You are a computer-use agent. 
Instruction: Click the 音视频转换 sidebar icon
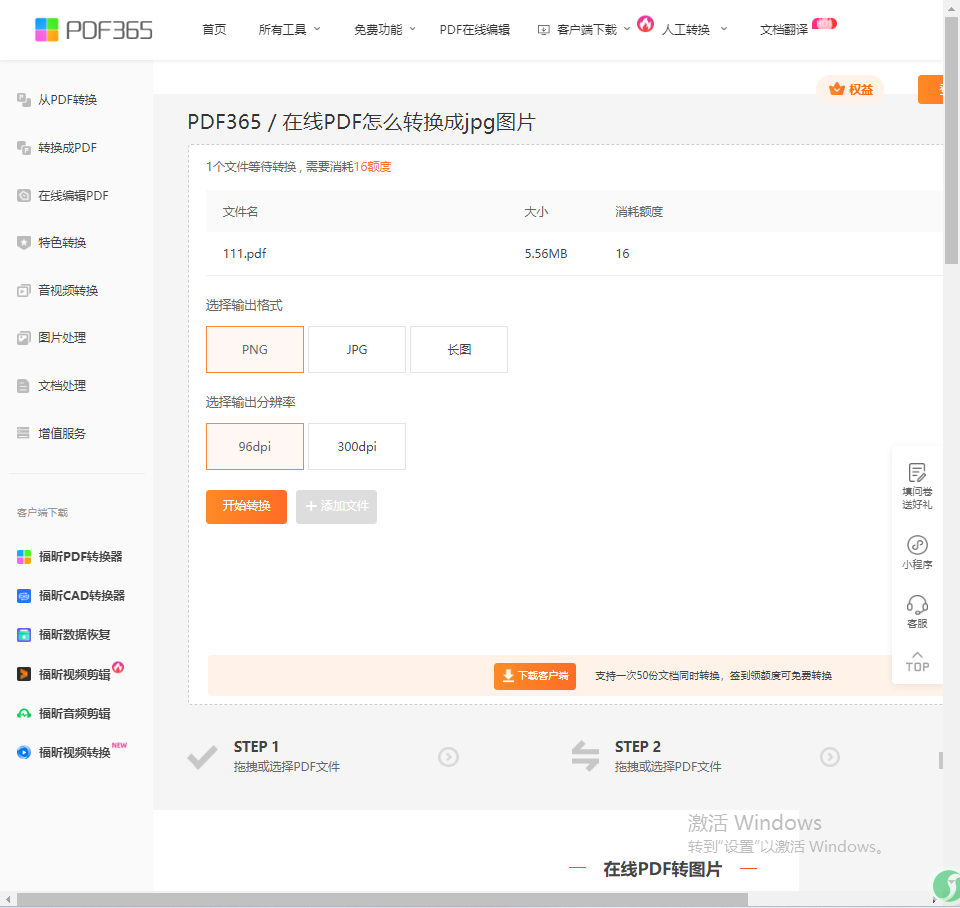coord(24,290)
